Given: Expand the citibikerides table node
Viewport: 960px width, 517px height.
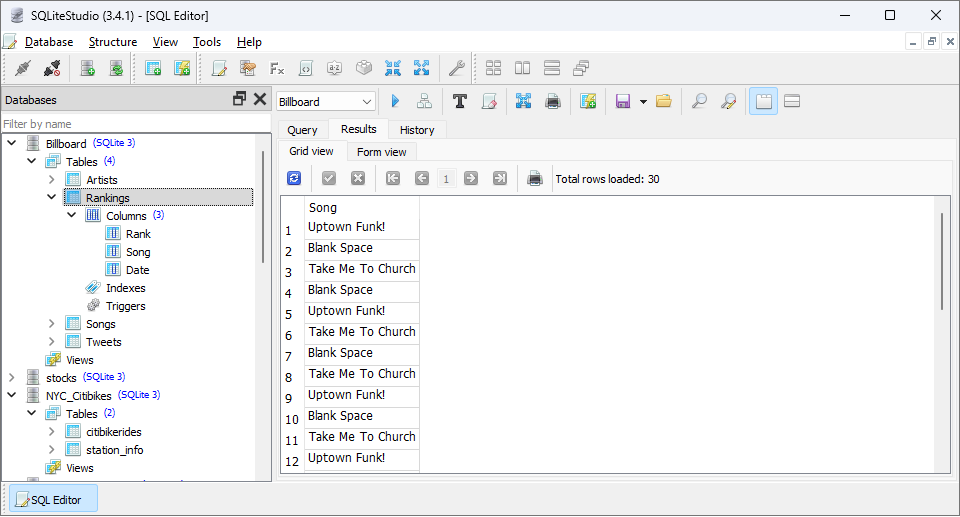Looking at the screenshot, I should [x=52, y=431].
